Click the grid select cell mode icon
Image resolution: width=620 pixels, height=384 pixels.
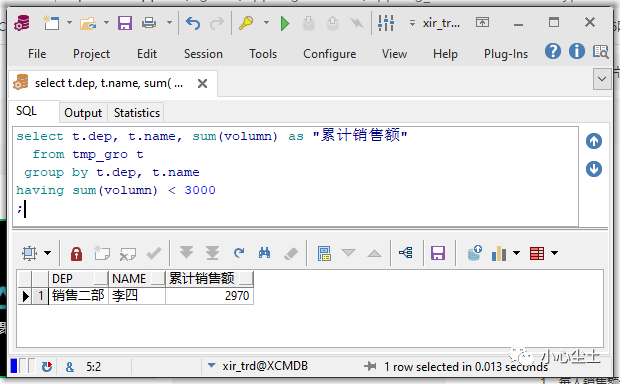click(30, 253)
